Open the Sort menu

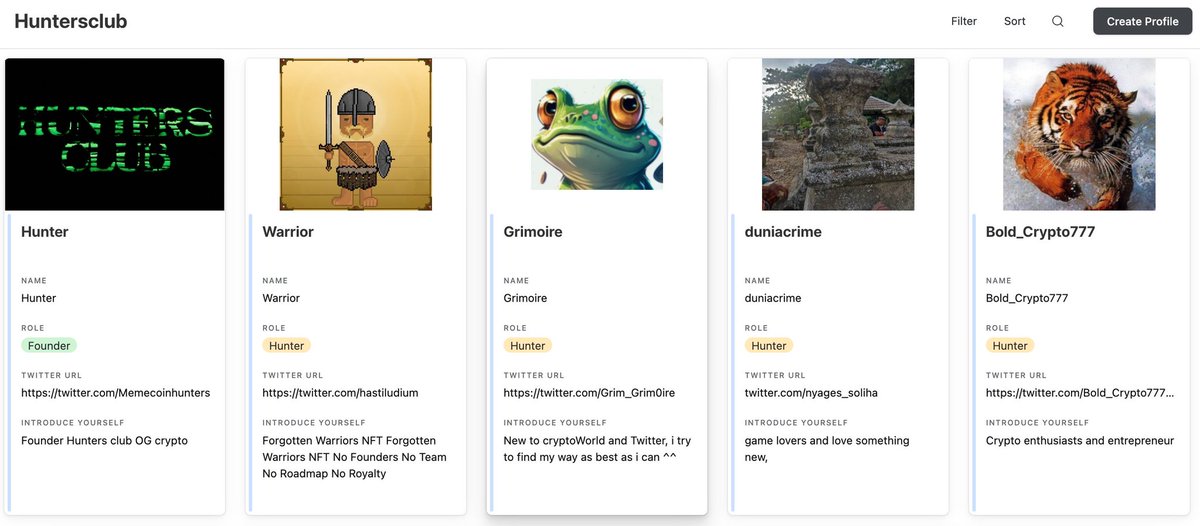[1015, 21]
